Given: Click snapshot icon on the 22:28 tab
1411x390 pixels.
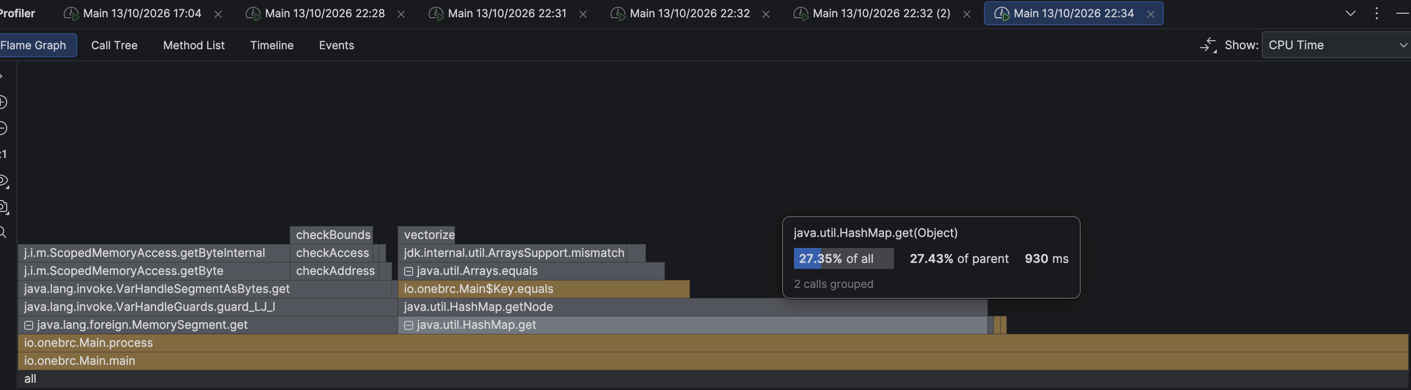Looking at the screenshot, I should 253,13.
